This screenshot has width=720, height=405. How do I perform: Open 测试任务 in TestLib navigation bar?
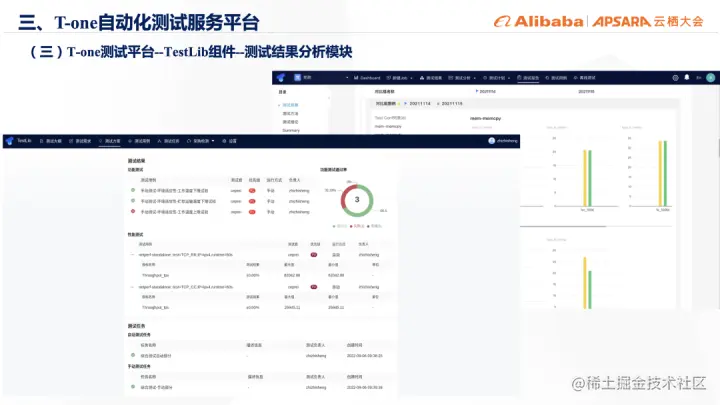point(169,141)
